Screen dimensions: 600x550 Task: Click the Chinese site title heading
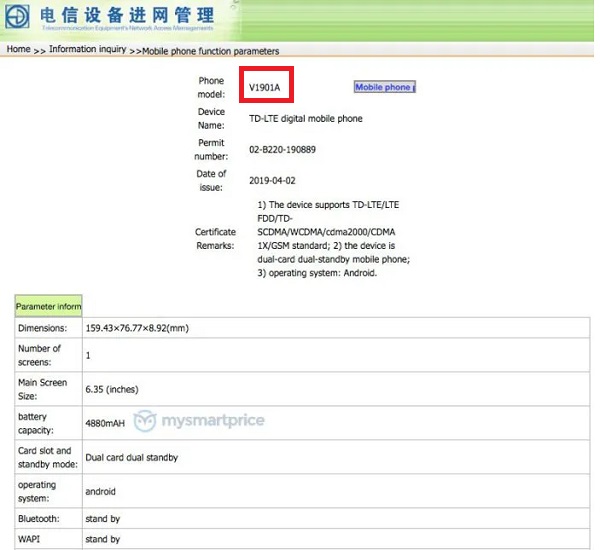(x=127, y=15)
